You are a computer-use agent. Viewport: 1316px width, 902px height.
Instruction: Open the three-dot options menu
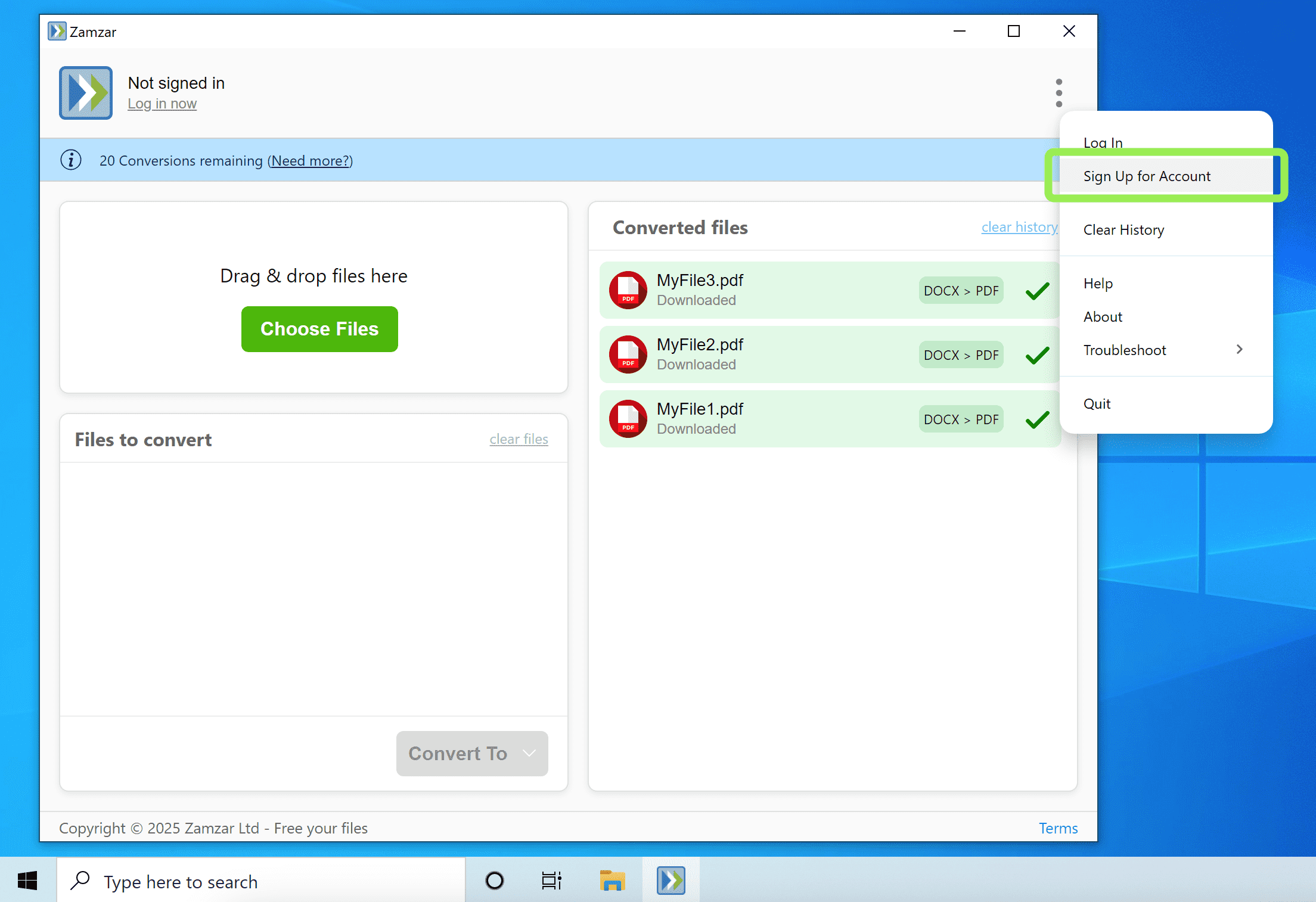tap(1059, 93)
